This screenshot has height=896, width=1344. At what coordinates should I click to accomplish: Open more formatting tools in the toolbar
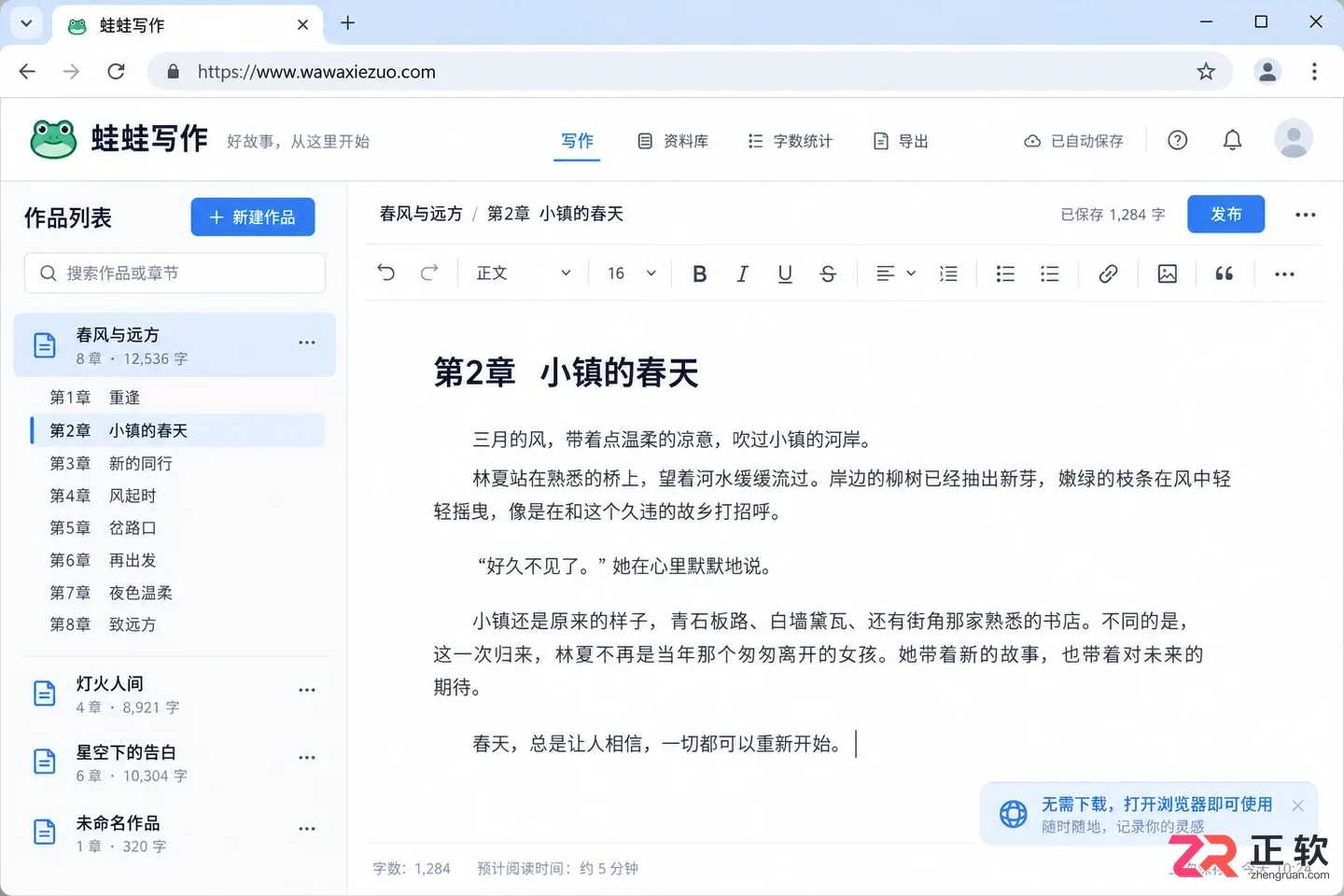(x=1284, y=273)
